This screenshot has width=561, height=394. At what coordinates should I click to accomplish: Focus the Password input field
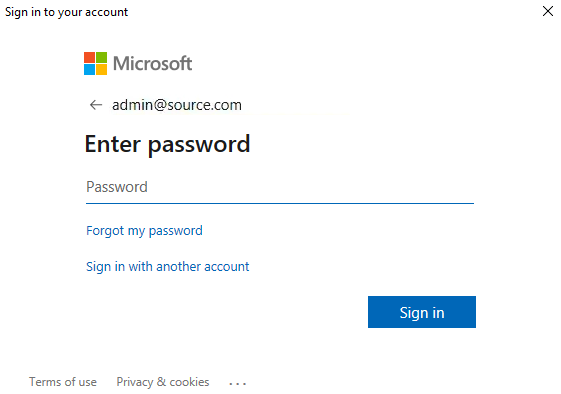pyautogui.click(x=280, y=188)
